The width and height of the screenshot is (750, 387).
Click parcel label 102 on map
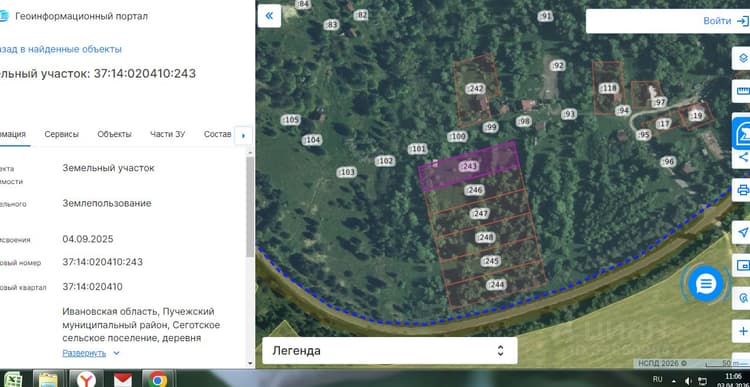pyautogui.click(x=385, y=161)
